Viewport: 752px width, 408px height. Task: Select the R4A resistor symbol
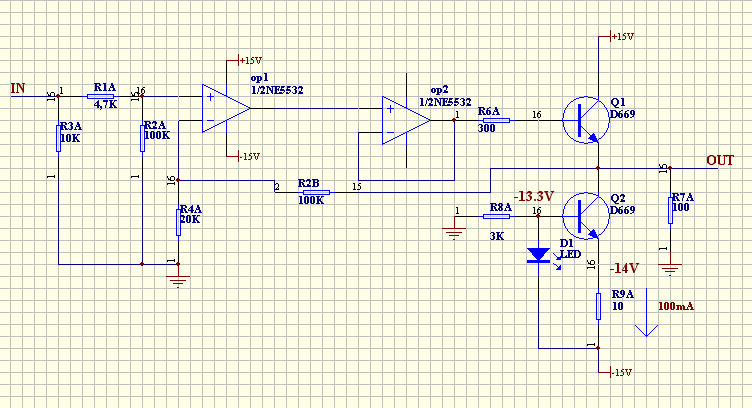[x=178, y=222]
